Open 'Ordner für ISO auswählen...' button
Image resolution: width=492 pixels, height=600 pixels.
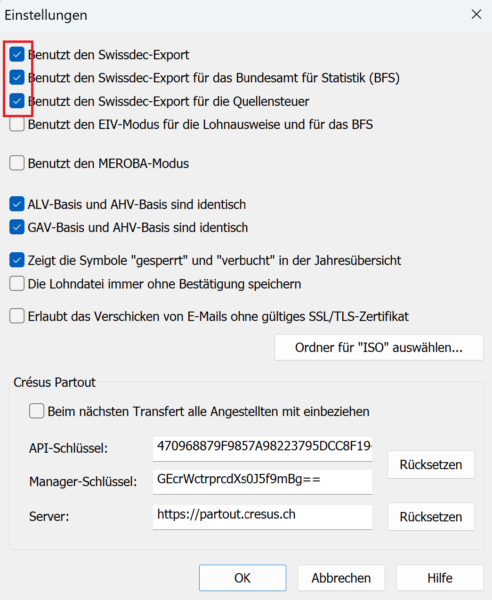pos(379,347)
